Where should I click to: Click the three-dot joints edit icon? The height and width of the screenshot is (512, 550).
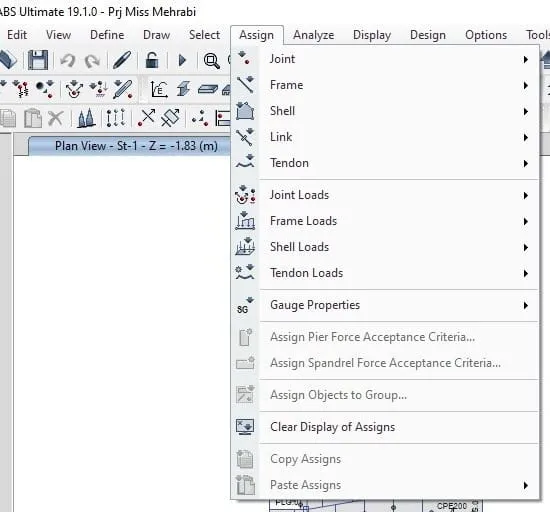pos(200,118)
